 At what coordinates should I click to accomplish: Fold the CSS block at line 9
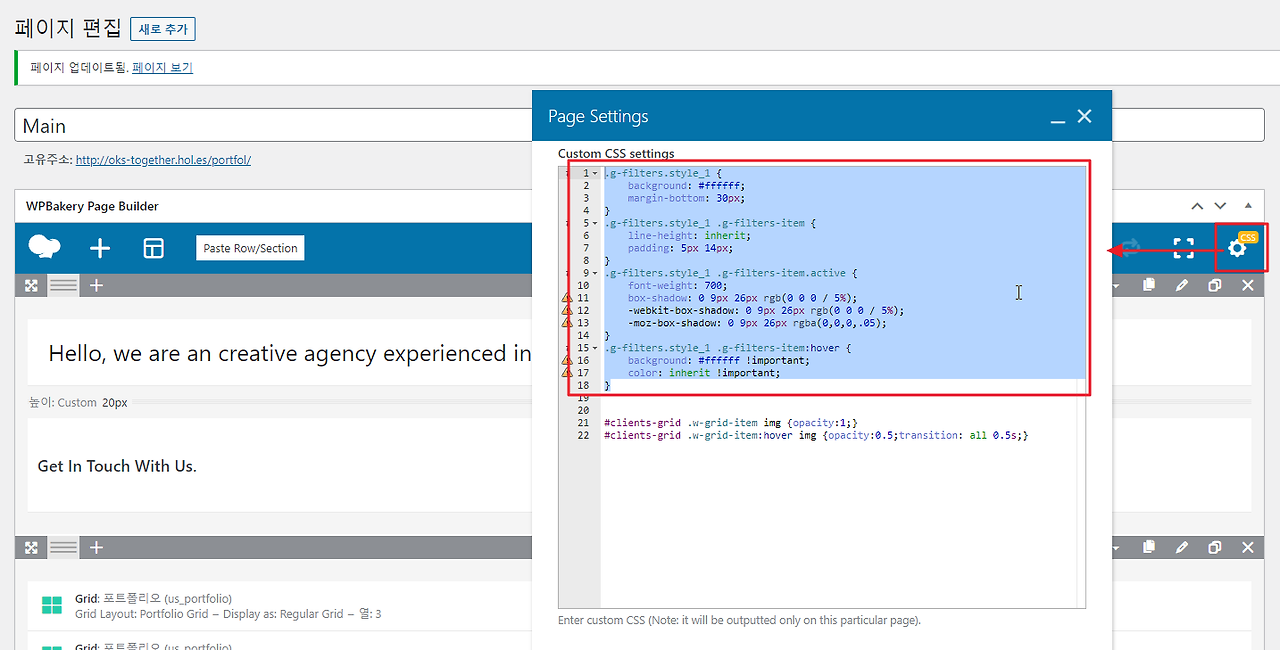594,273
